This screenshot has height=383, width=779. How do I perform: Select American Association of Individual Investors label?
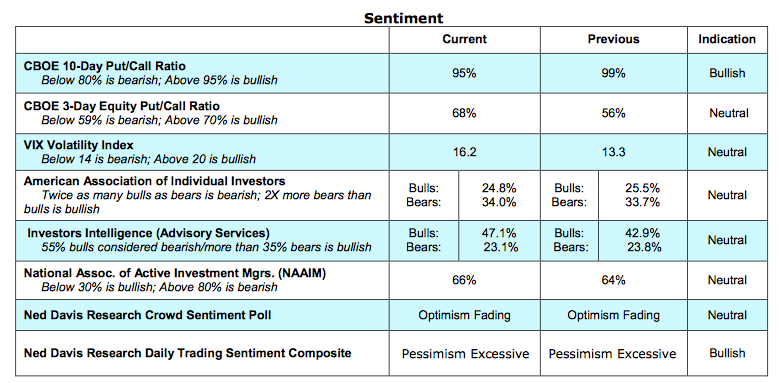coord(155,181)
